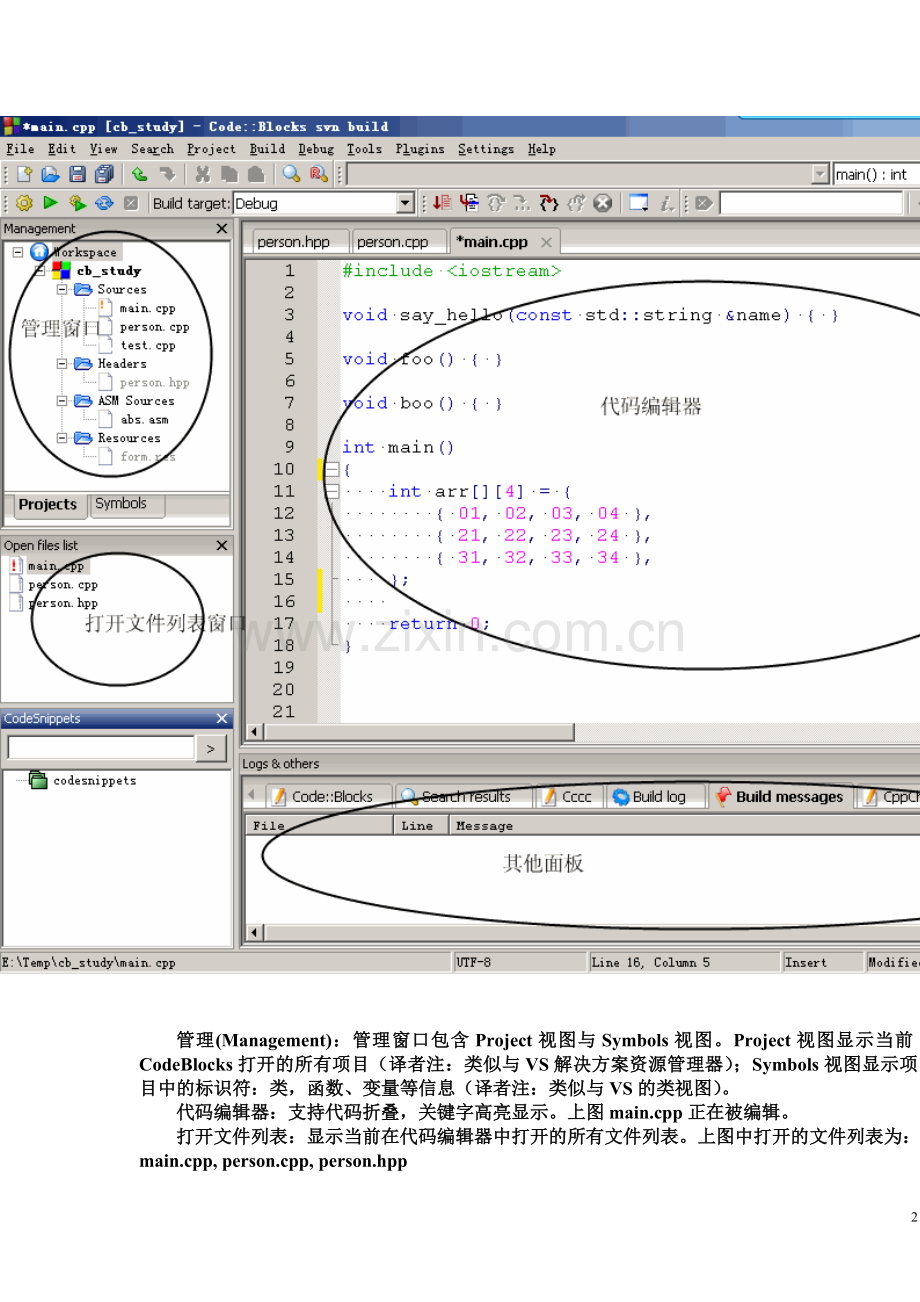The height and width of the screenshot is (1302, 920).
Task: Click the Redo arrow icon
Action: (167, 174)
